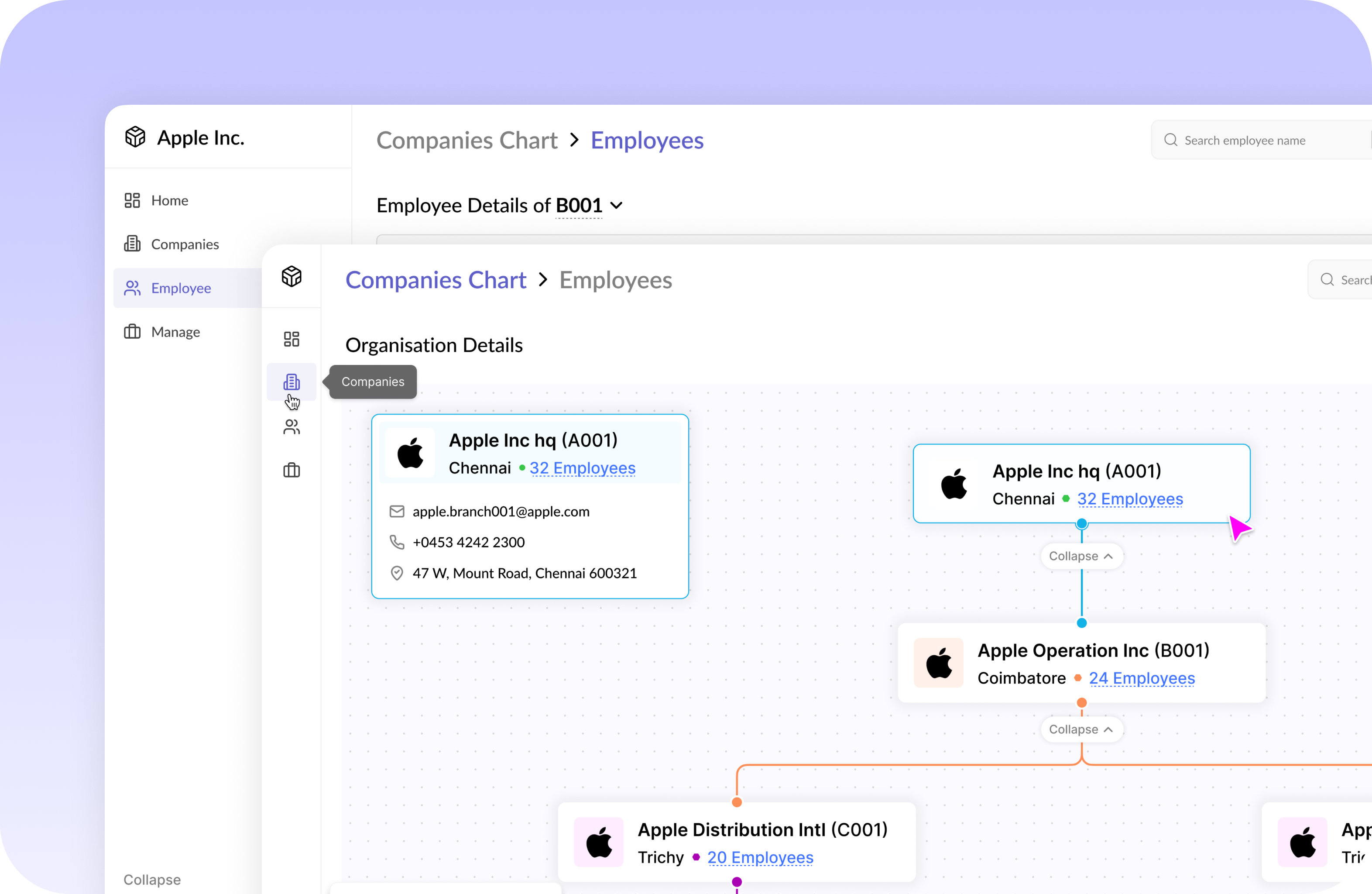Viewport: 1372px width, 894px height.
Task: Click Apple logo in the A001 details card
Action: click(x=411, y=453)
